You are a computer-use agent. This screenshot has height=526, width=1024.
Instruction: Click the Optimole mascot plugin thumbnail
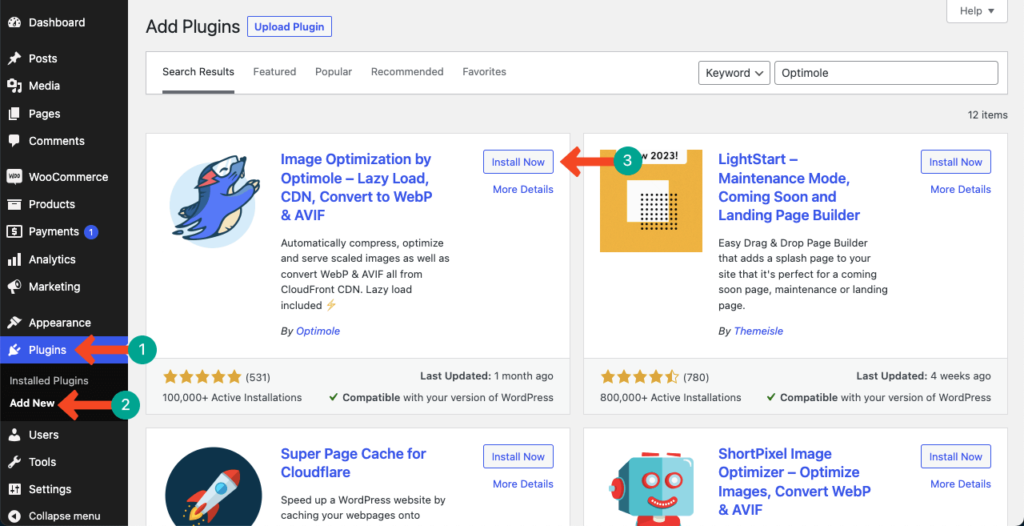(212, 199)
